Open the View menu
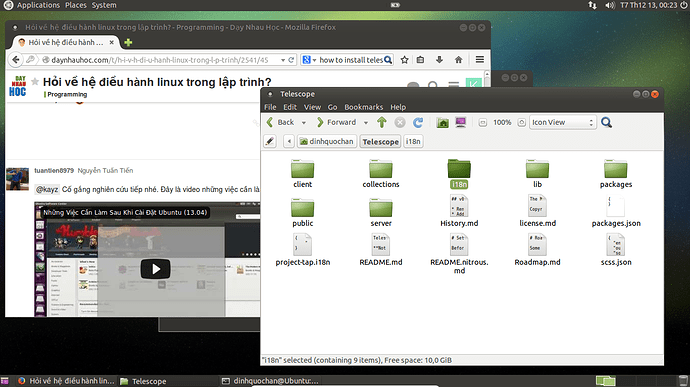690x387 pixels. (312, 107)
